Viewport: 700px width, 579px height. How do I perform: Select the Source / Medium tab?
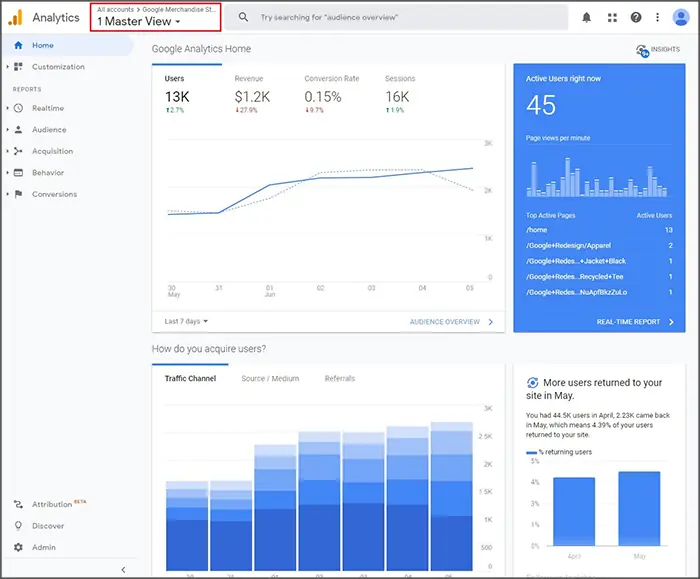coord(270,379)
